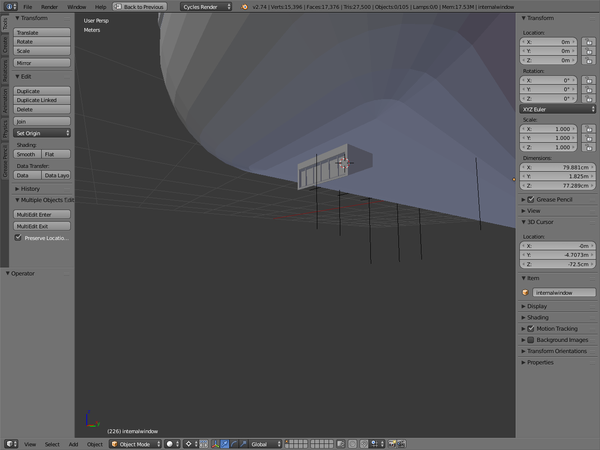Click the editor type icon in 3D view header
This screenshot has width=600, height=450.
coord(10,443)
